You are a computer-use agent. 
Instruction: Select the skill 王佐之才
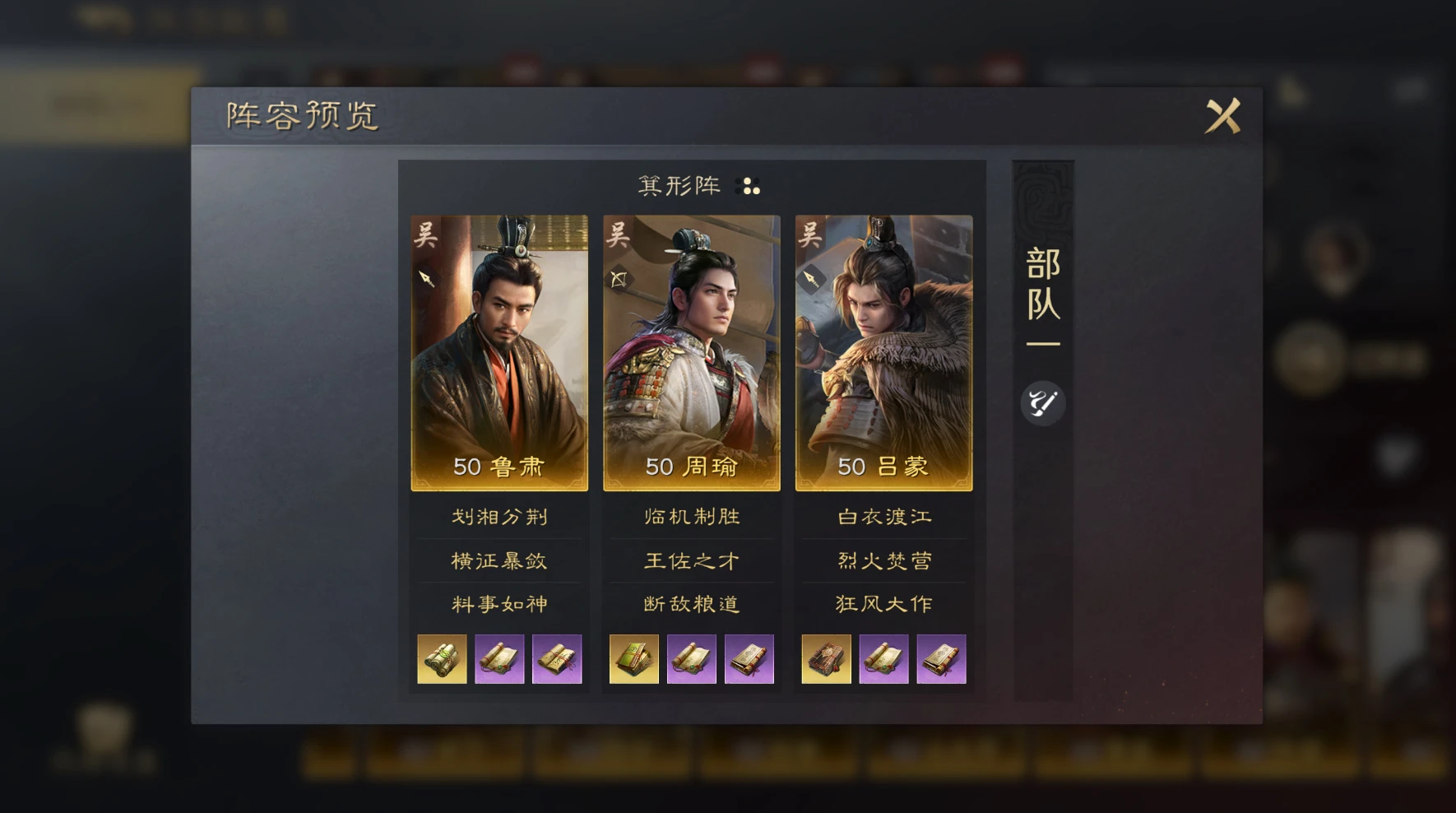692,561
